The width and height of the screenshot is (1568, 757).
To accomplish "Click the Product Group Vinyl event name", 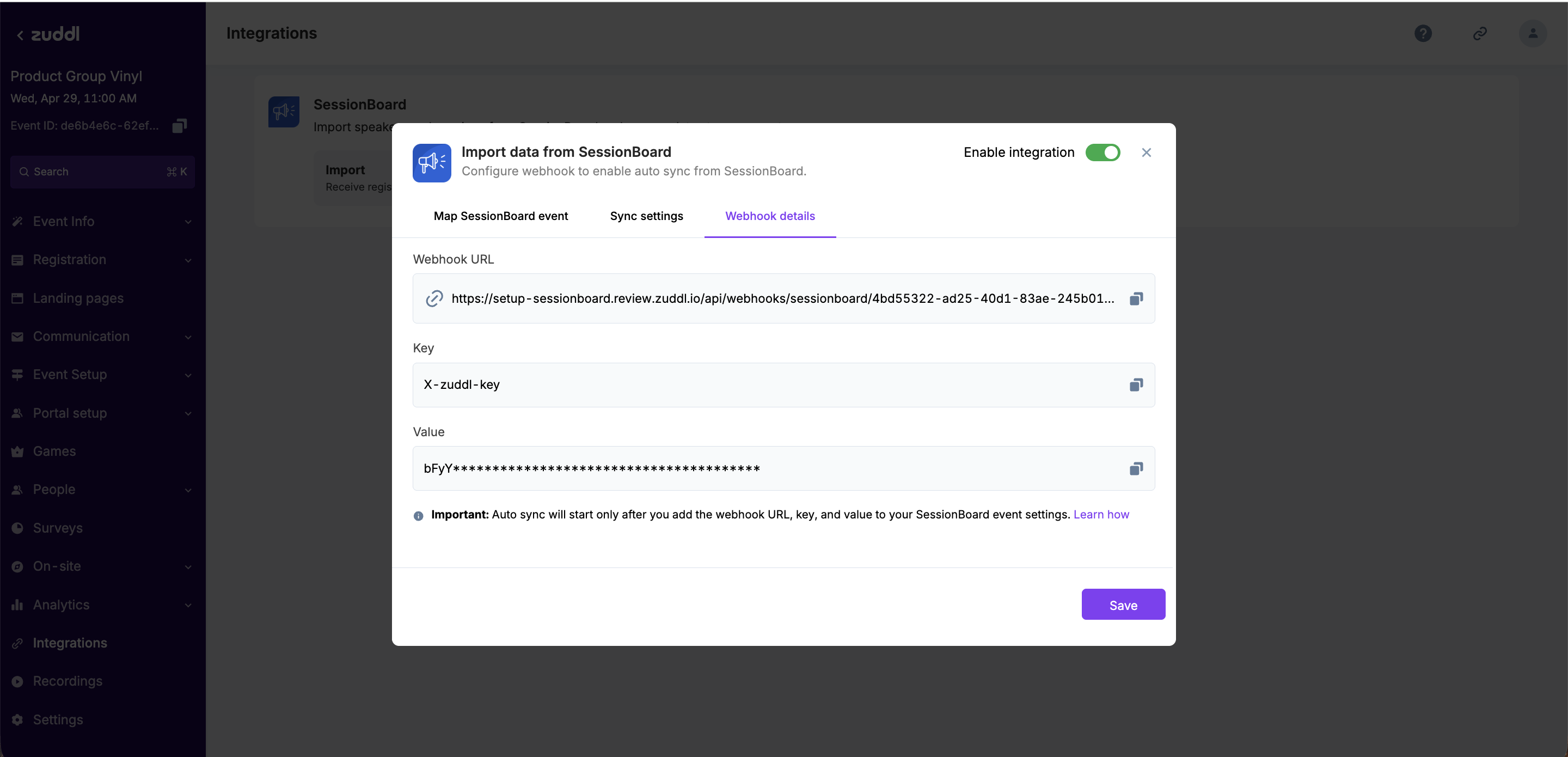I will click(x=76, y=76).
